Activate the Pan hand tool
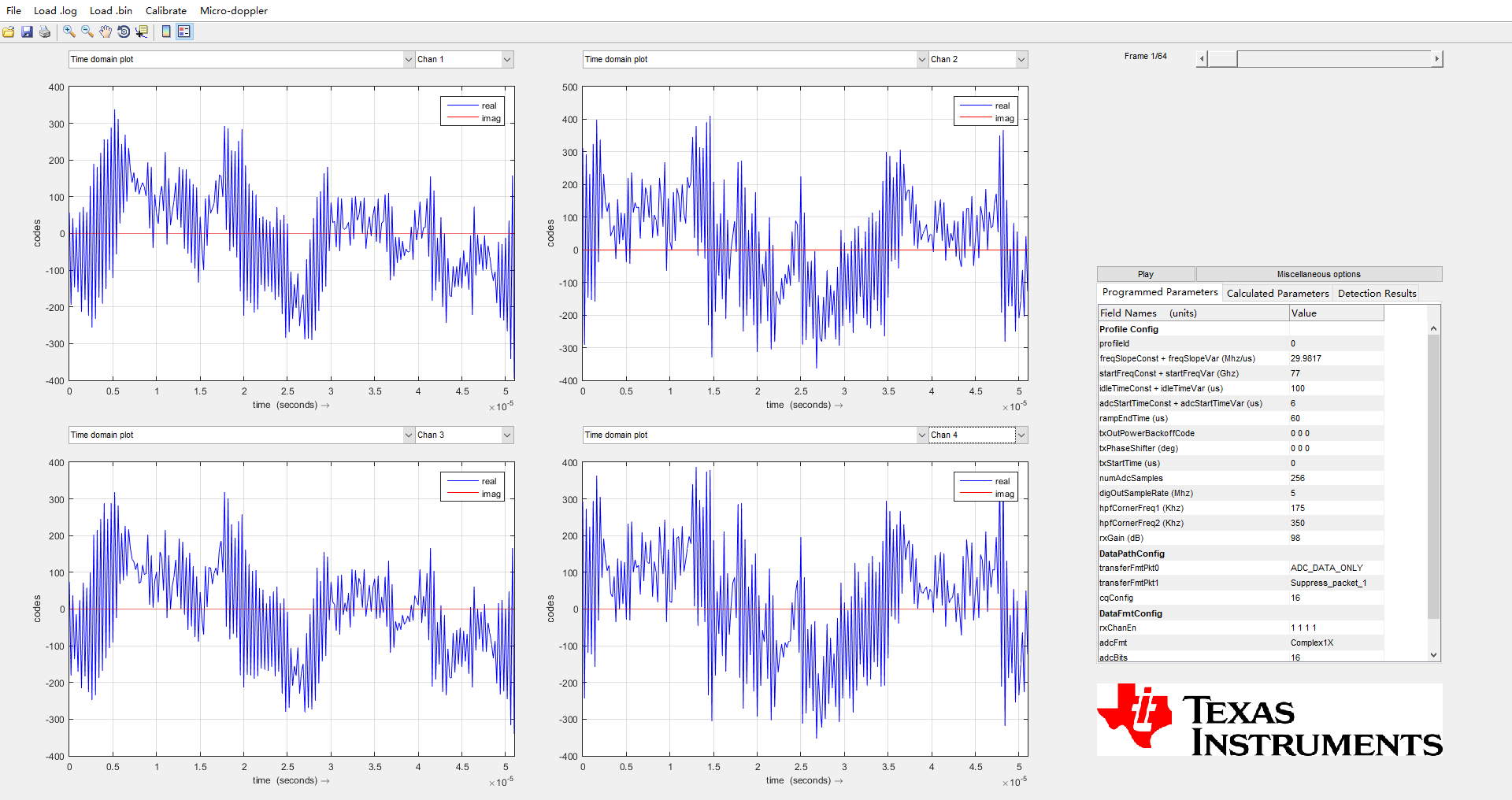1512x800 pixels. (x=106, y=31)
